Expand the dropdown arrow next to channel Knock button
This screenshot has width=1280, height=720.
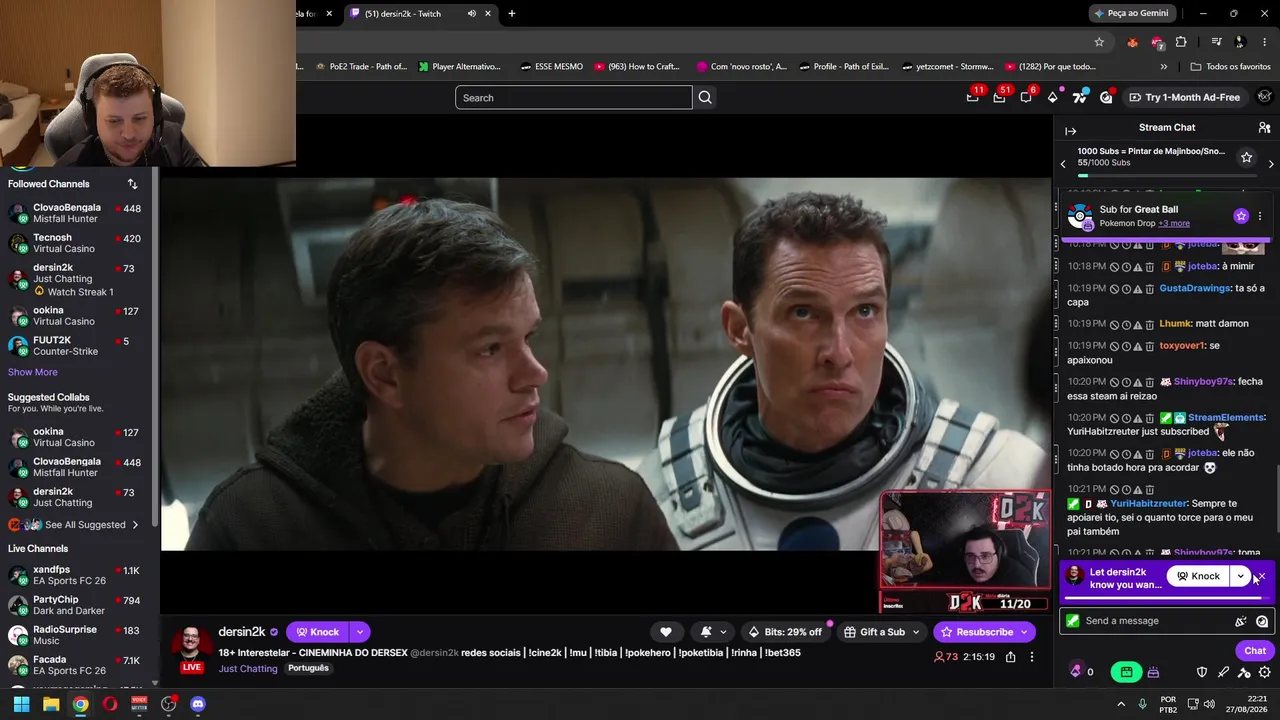[x=359, y=632]
